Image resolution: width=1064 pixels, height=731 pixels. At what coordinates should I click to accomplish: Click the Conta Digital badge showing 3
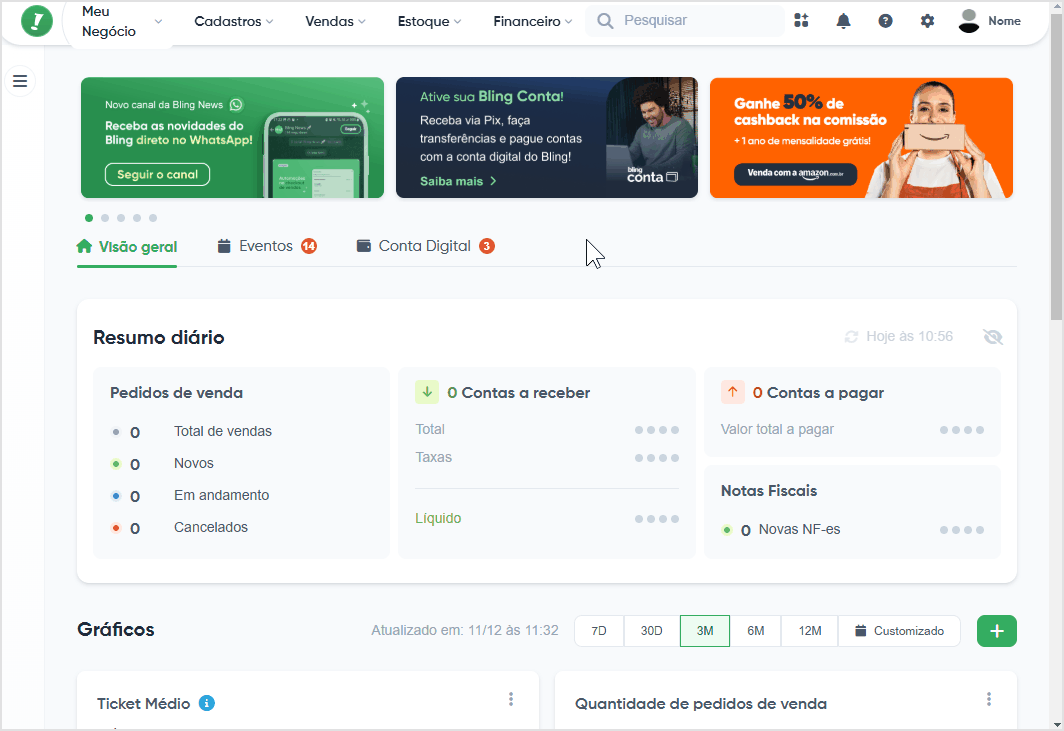pyautogui.click(x=487, y=246)
